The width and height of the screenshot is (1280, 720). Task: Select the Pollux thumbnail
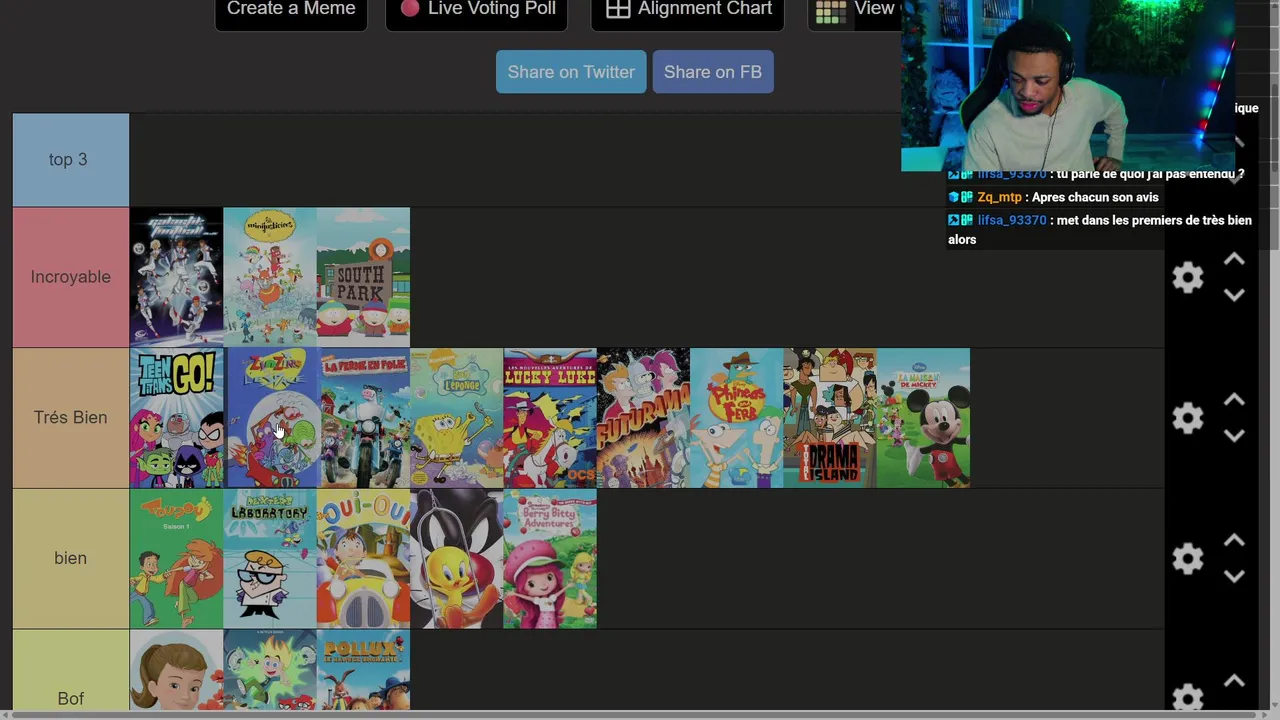363,671
